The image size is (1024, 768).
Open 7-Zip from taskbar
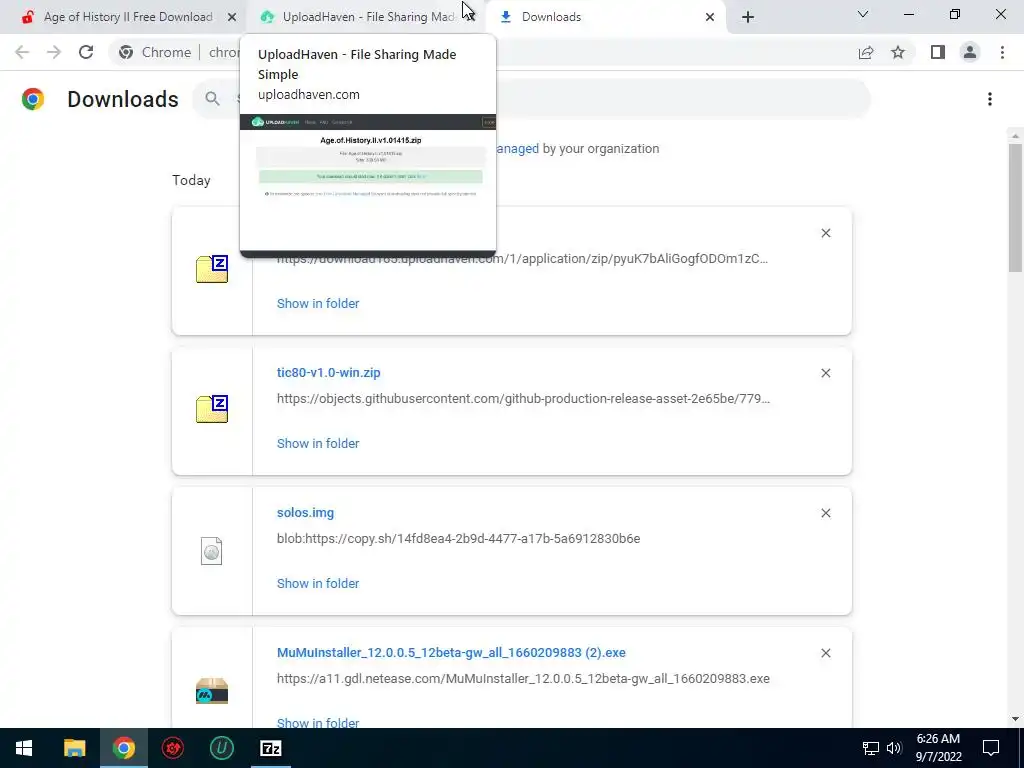pos(270,748)
